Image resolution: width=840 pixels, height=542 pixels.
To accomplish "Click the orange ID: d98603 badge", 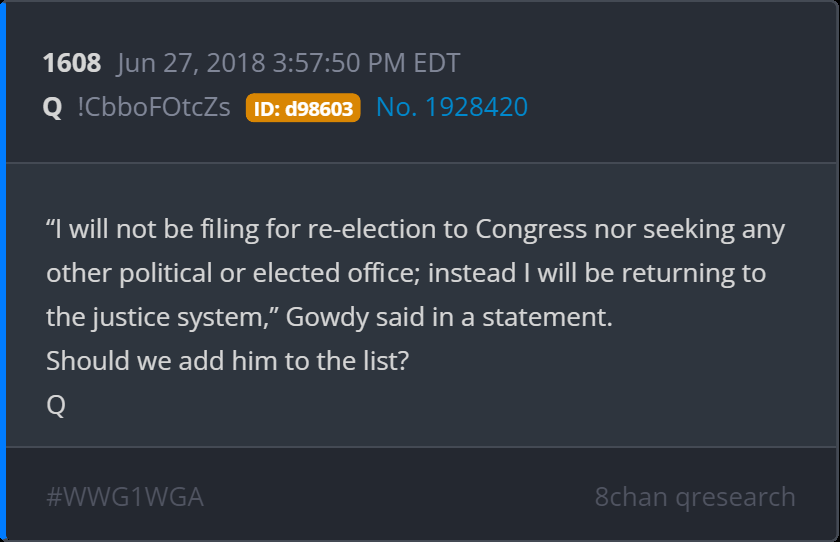I will (303, 108).
